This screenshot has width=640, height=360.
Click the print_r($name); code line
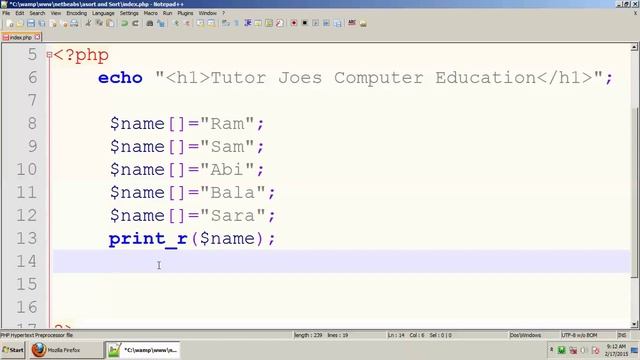[192, 238]
